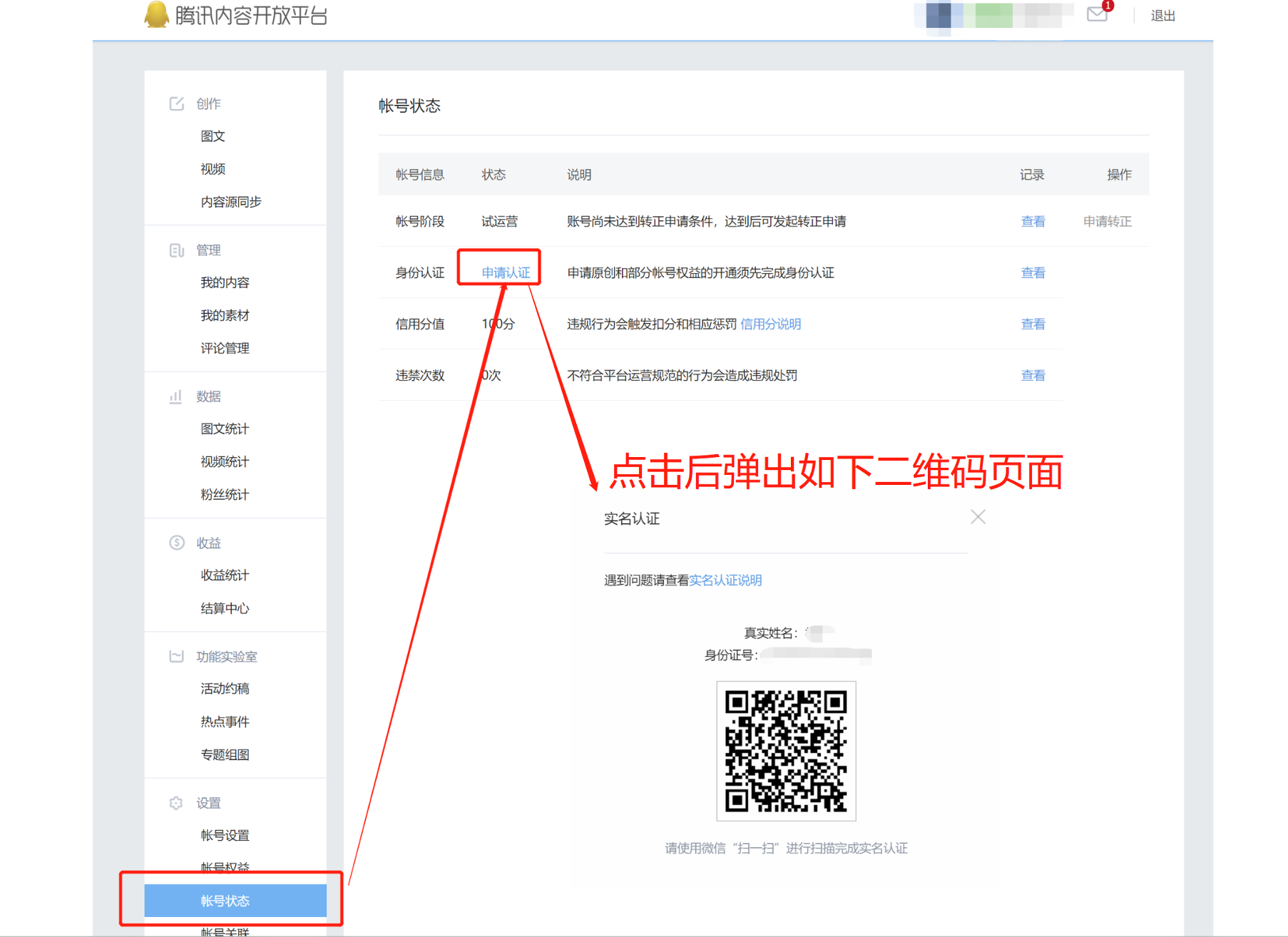Open 评论管理 page
1288x937 pixels.
(225, 348)
